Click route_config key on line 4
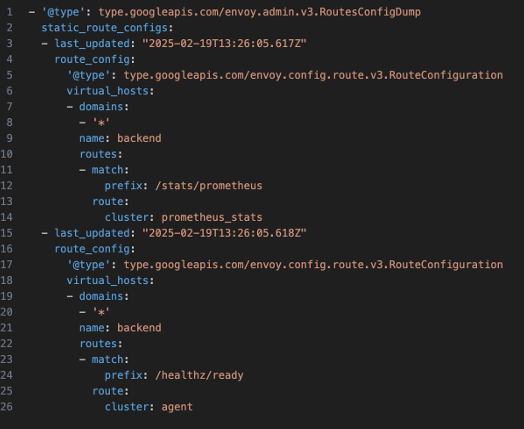 click(x=92, y=59)
